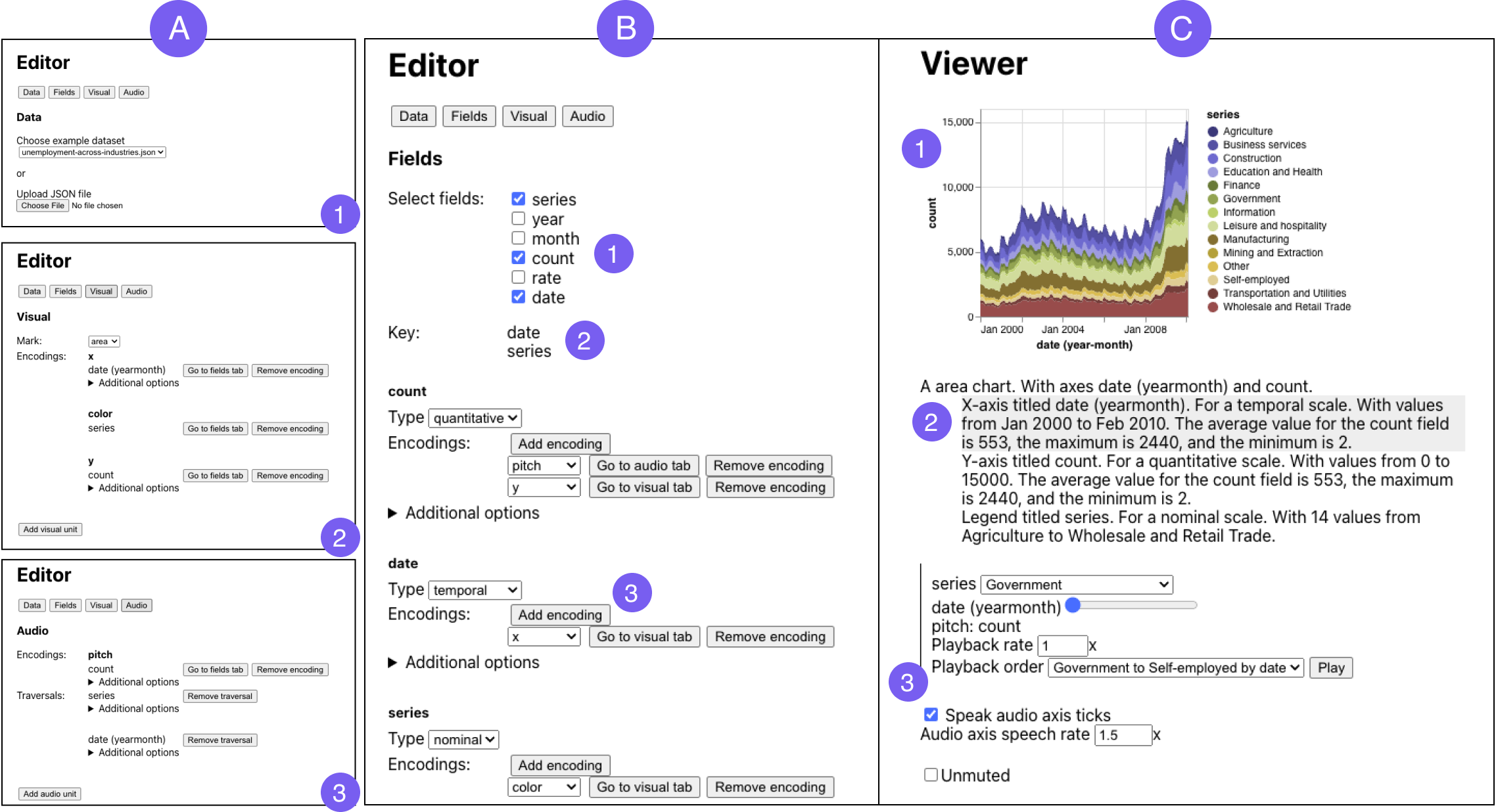
Task: Switch to the Audio tab in large Editor
Action: (587, 116)
